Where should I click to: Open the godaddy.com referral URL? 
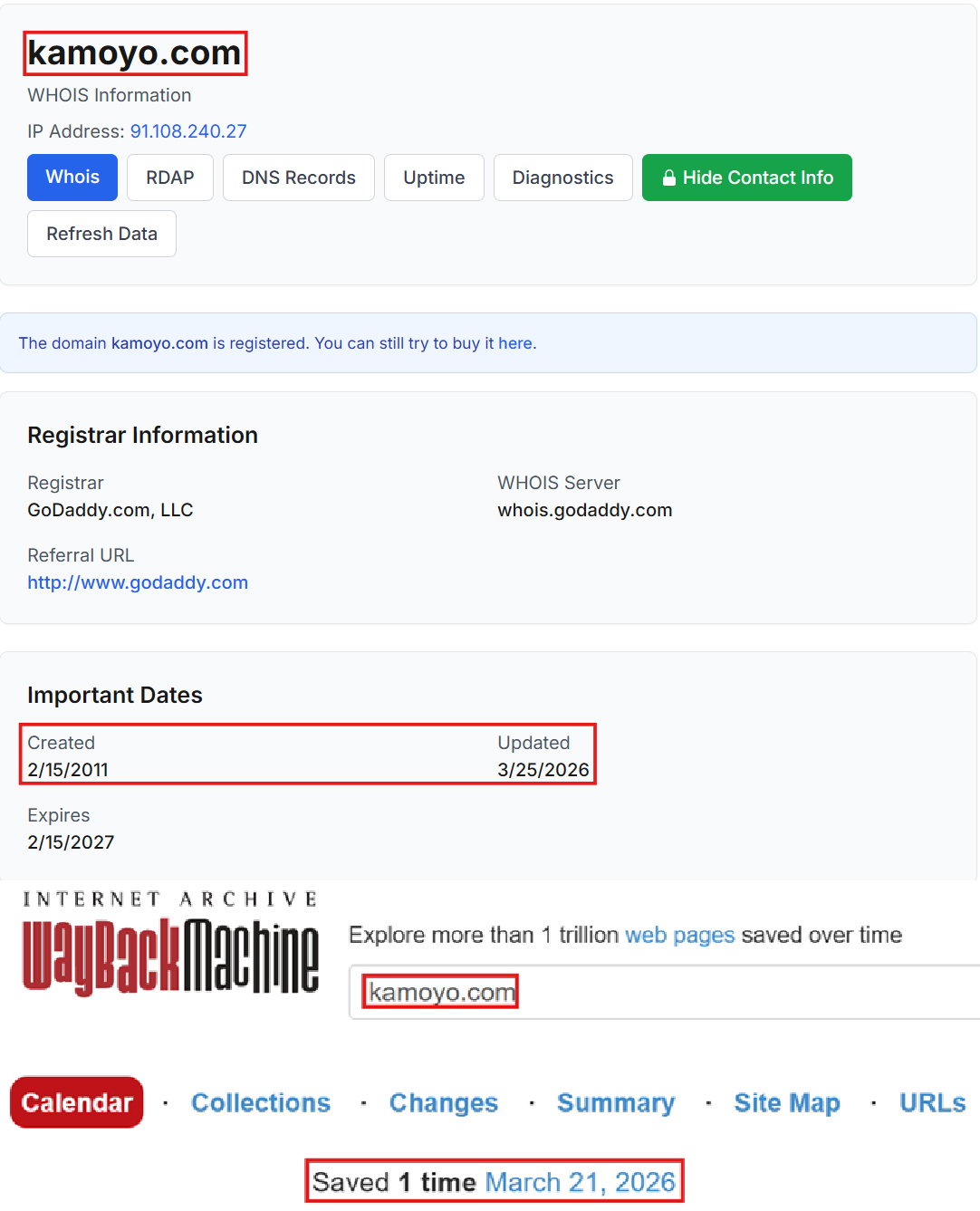point(138,582)
